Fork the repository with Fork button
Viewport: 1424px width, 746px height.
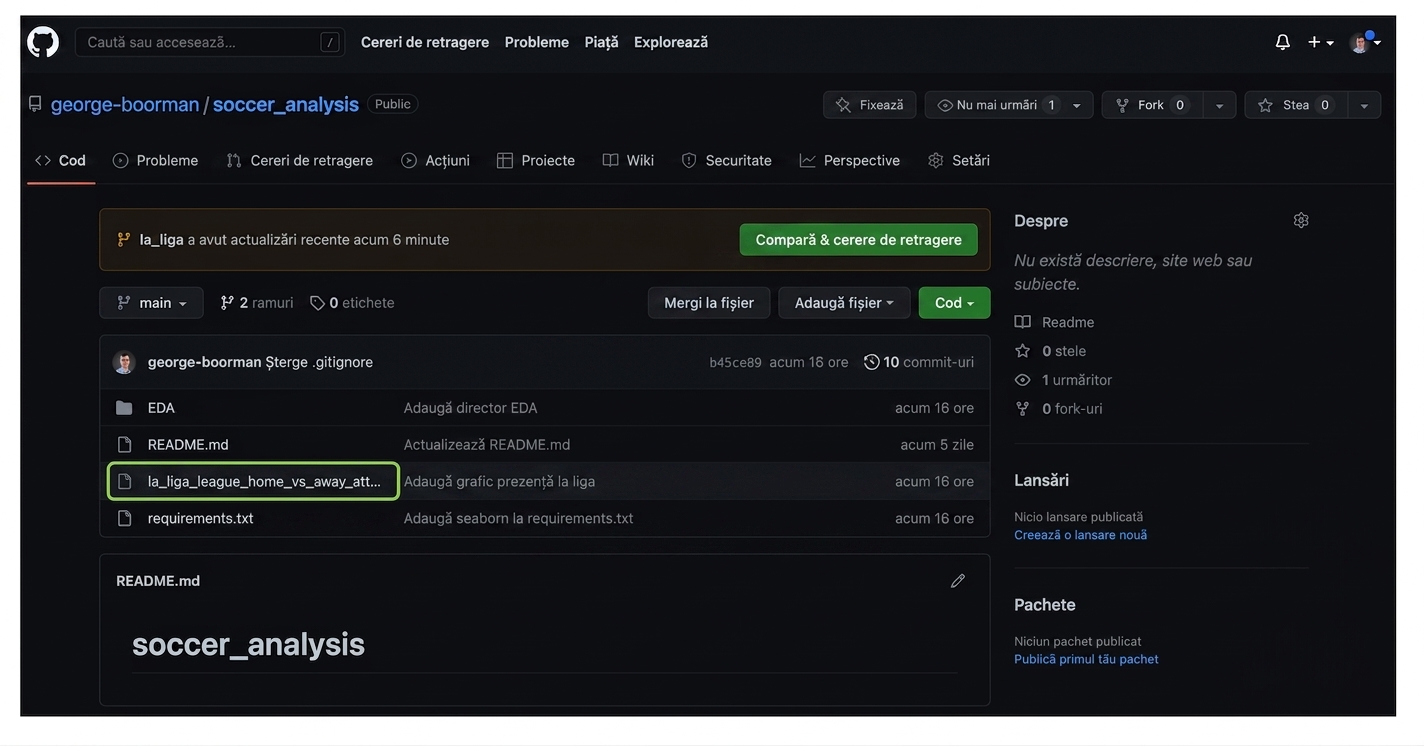pyautogui.click(x=1152, y=105)
